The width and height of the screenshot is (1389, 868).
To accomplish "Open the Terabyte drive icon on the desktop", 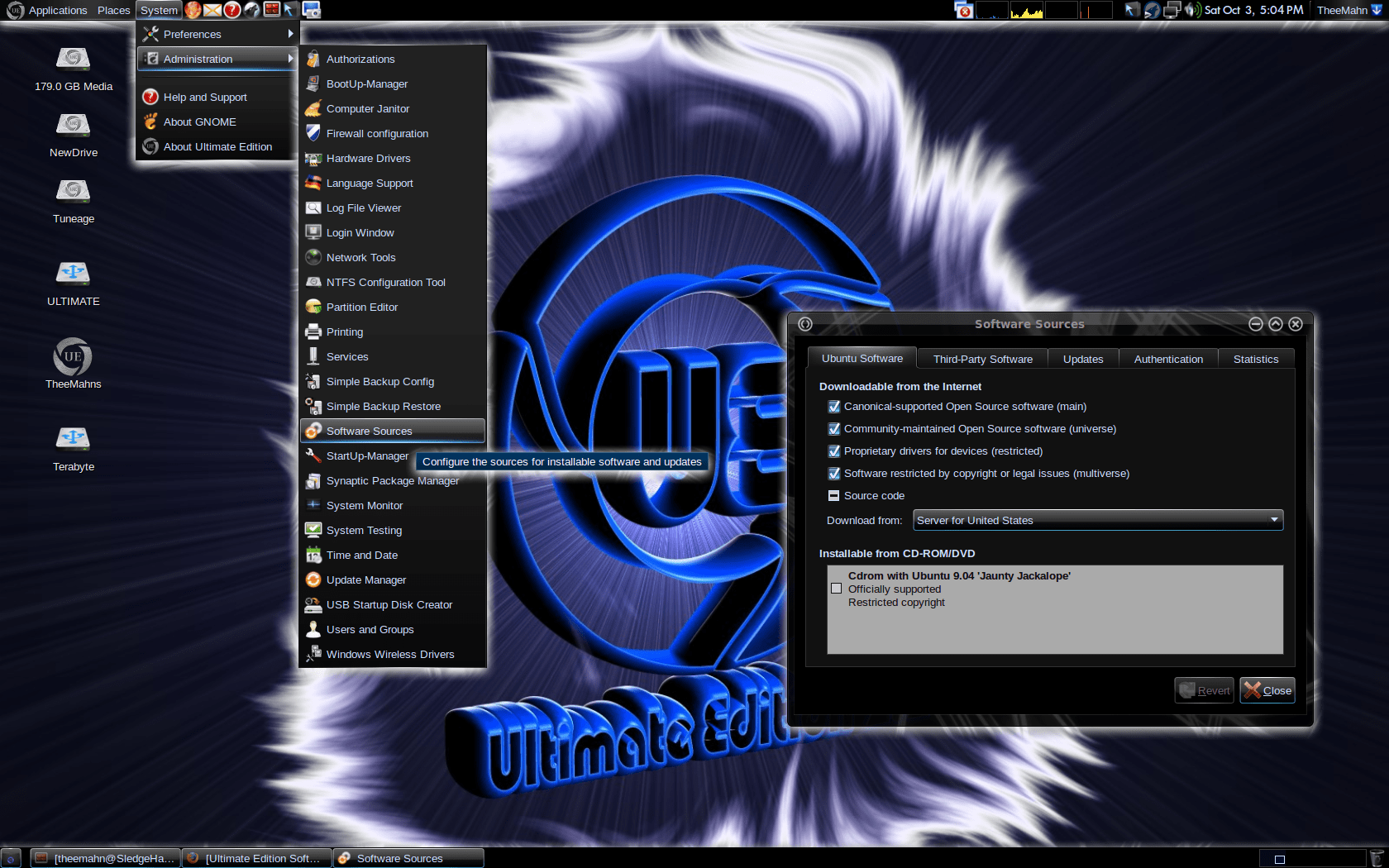I will [x=74, y=449].
